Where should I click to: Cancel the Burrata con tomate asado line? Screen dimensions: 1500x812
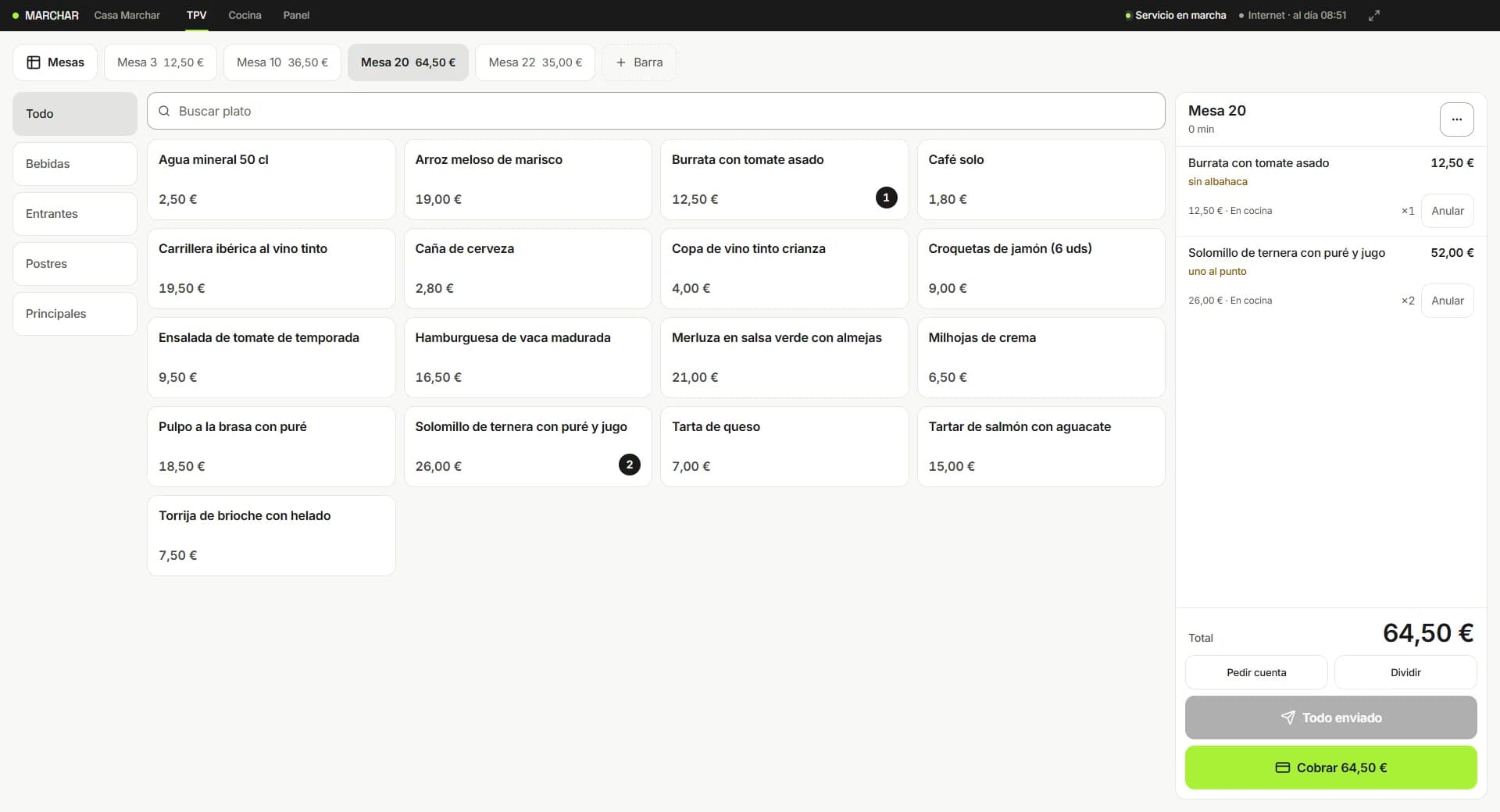[1447, 211]
